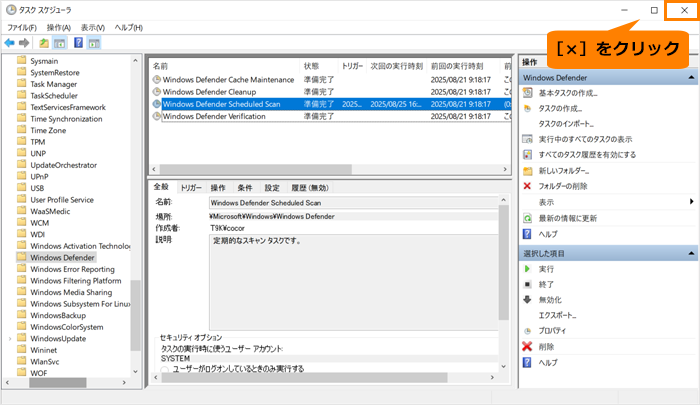Select Windows Defender Scheduled Scan row
Viewport: 700px width, 405px height.
(x=330, y=104)
